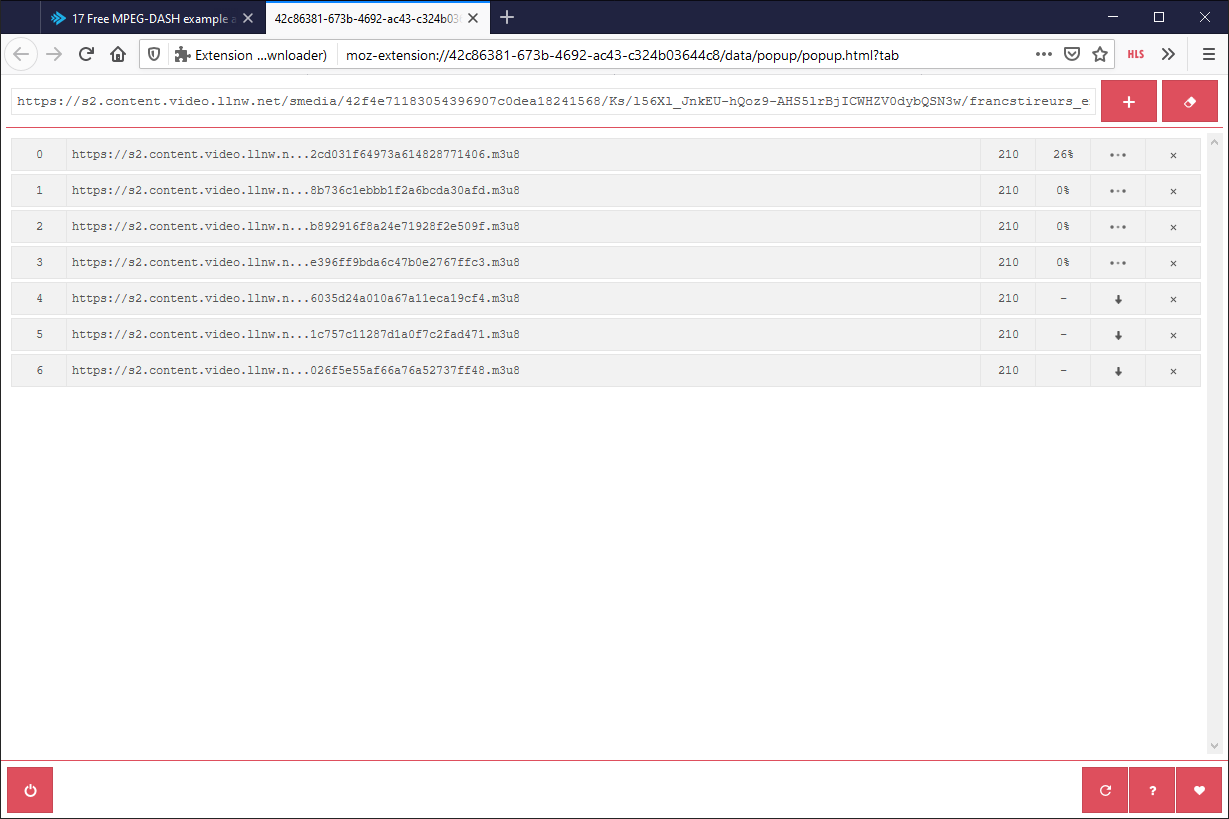
Task: Click the index number 3 cell
Action: [39, 263]
